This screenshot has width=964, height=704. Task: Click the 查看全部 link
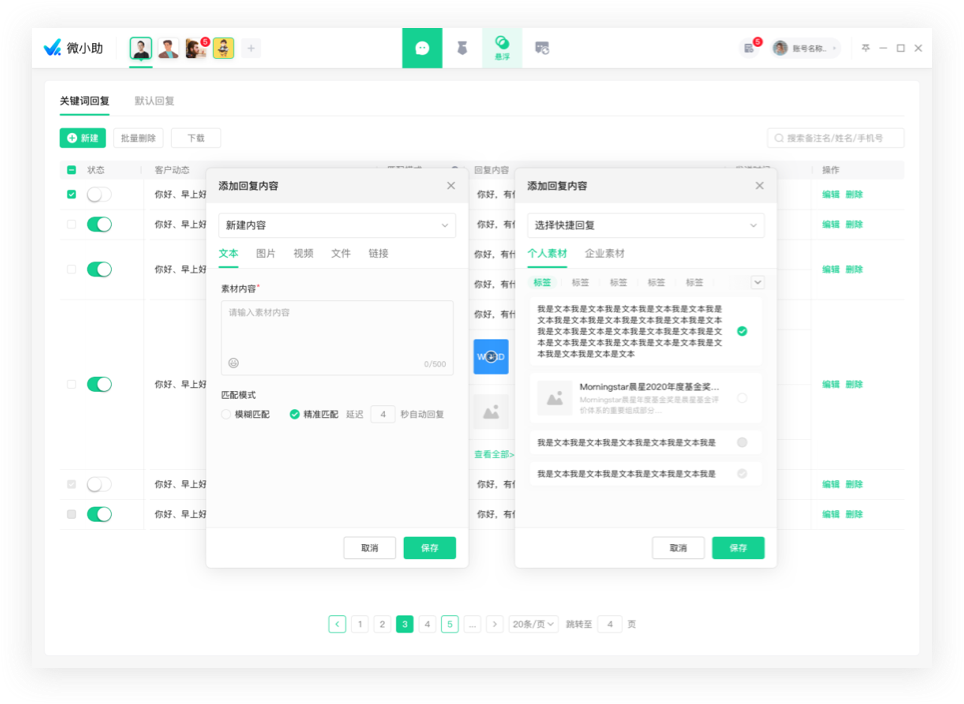494,454
